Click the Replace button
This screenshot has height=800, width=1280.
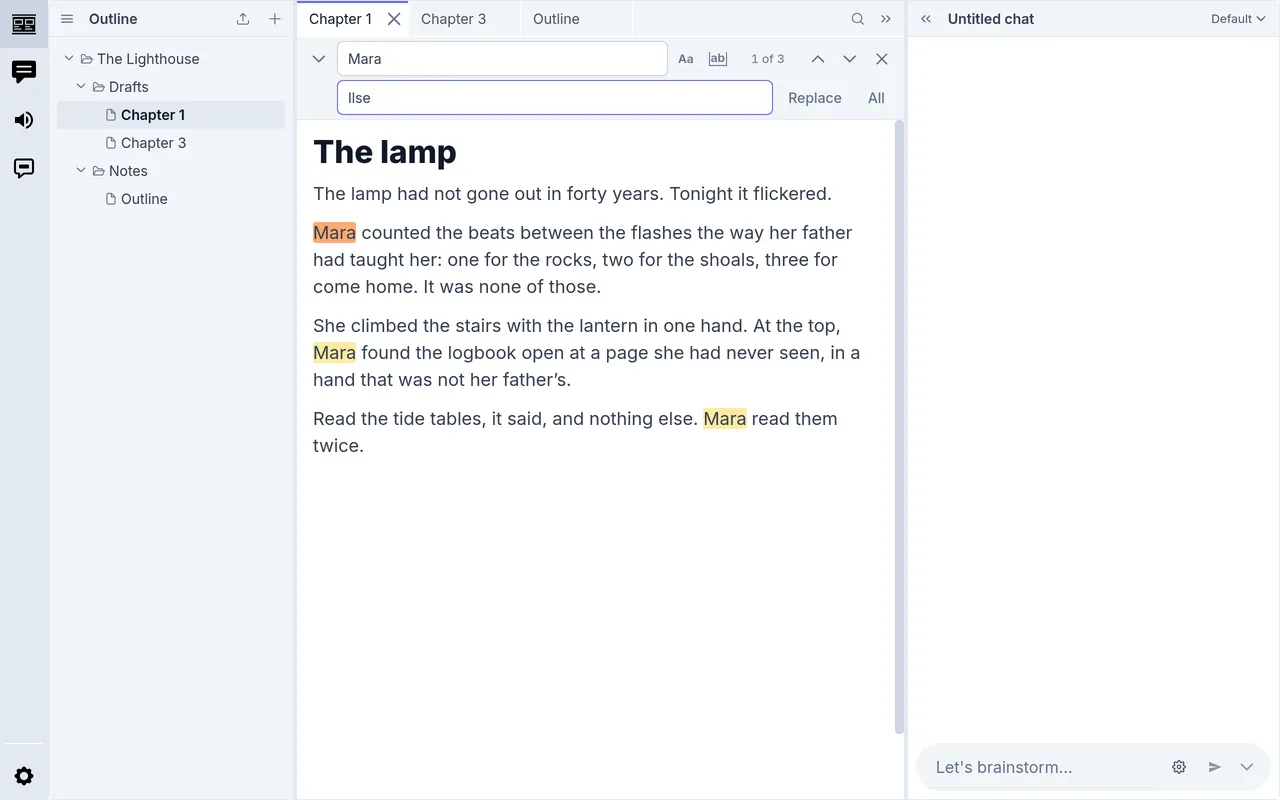(x=815, y=98)
